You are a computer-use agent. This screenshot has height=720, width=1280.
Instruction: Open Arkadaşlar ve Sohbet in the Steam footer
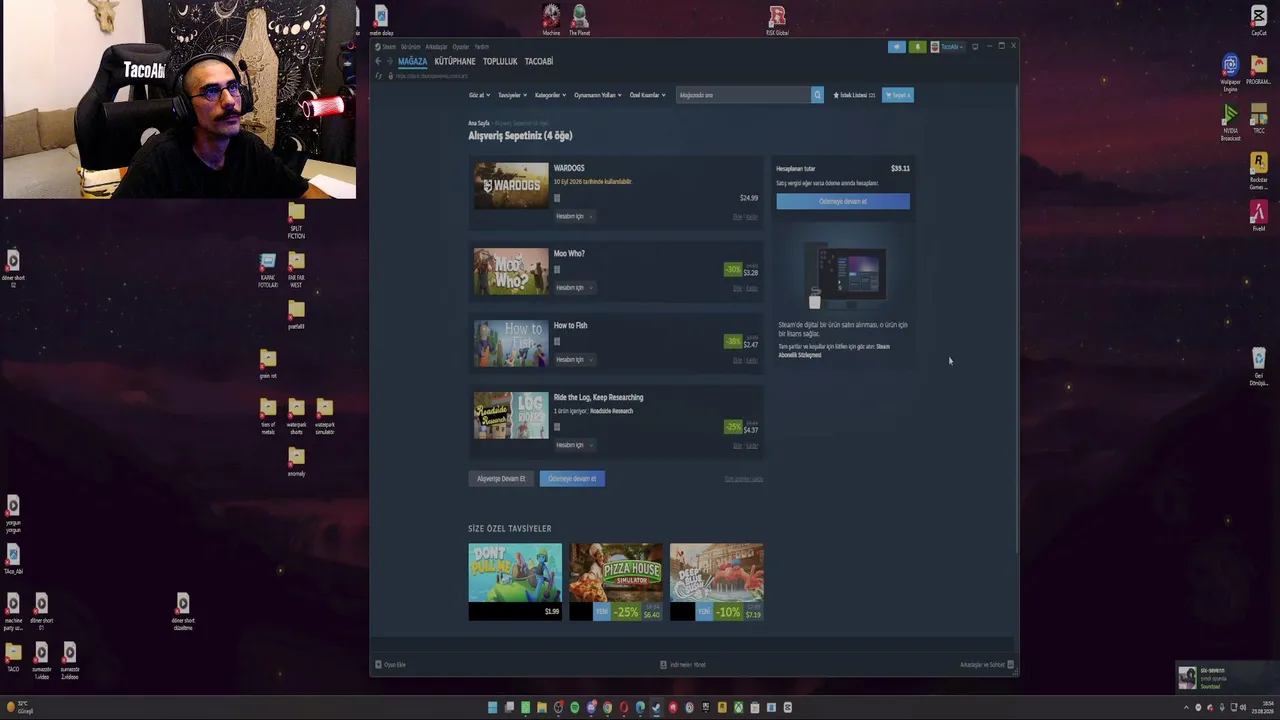tap(987, 665)
